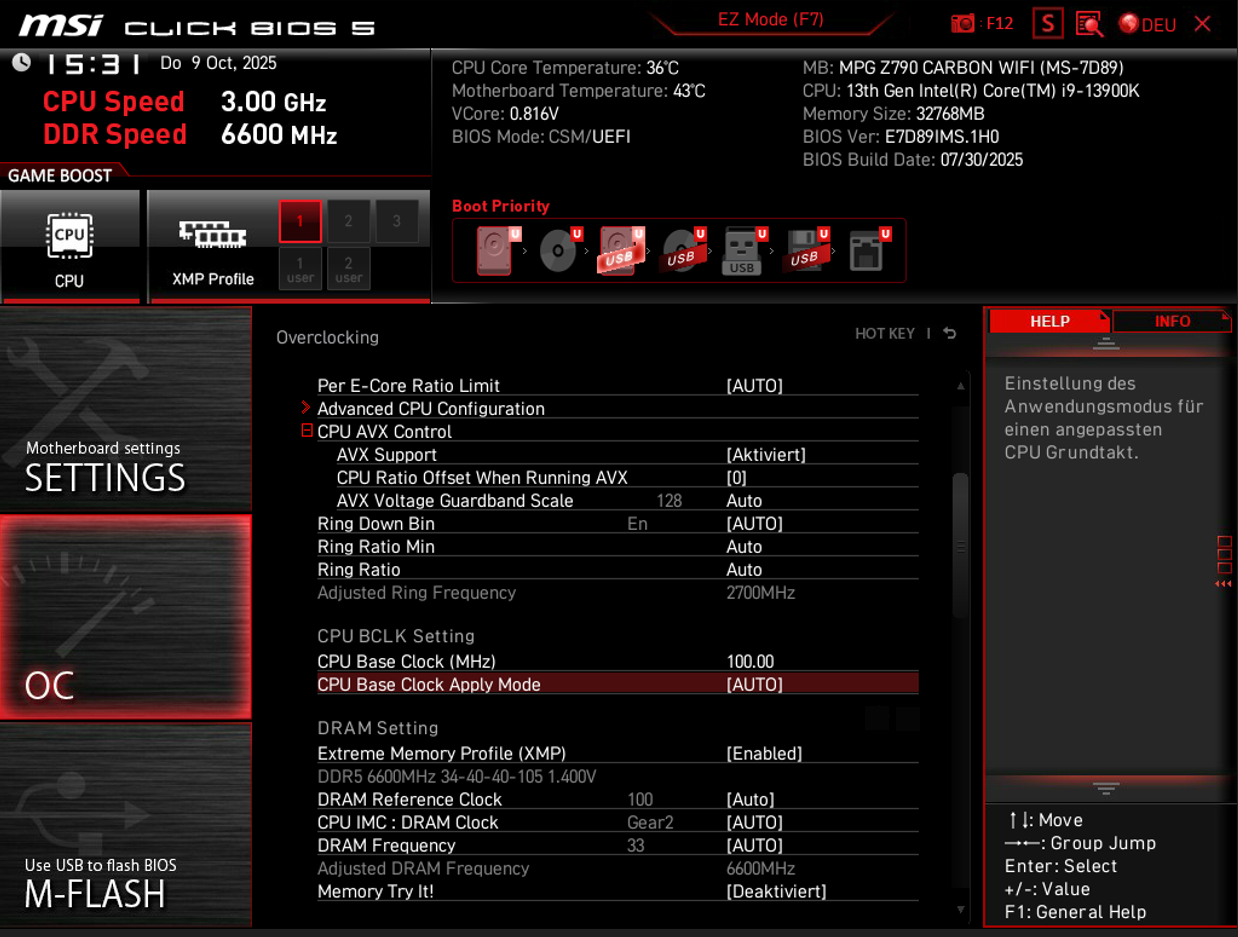Switch to the HELP tab
Screen dimensions: 1238x937
click(1050, 321)
